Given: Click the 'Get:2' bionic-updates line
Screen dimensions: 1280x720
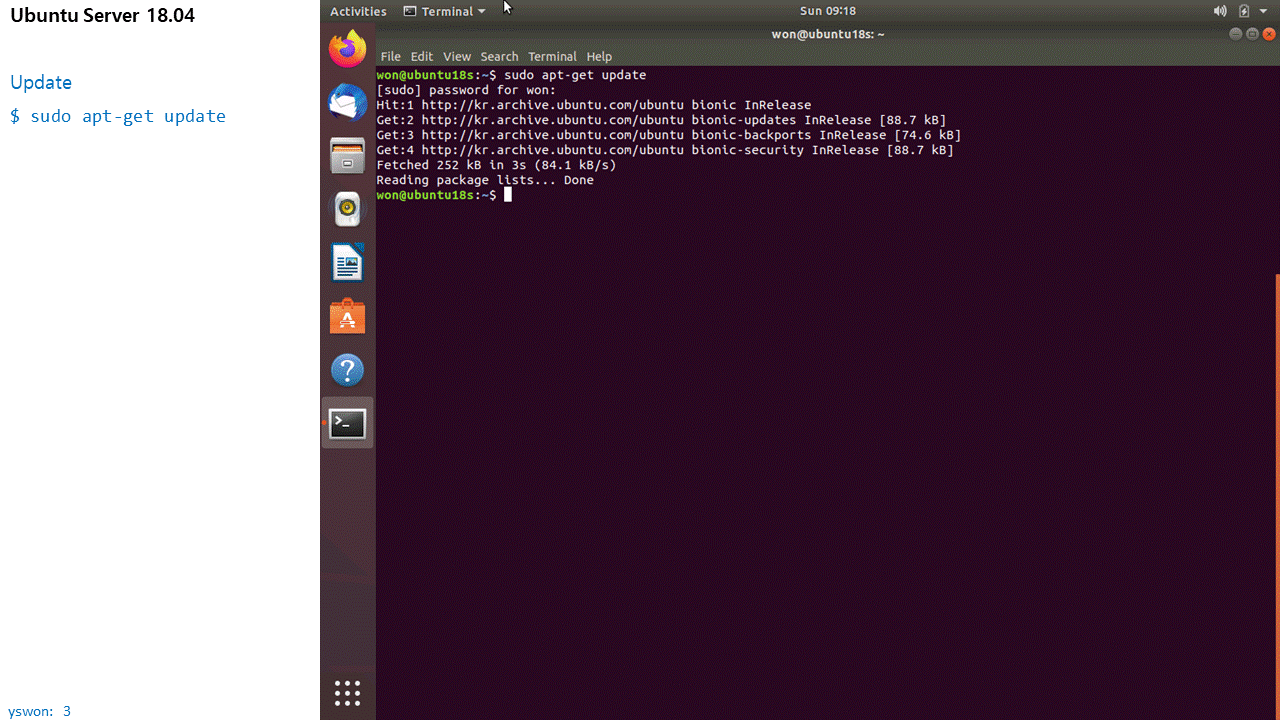Looking at the screenshot, I should coord(661,120).
